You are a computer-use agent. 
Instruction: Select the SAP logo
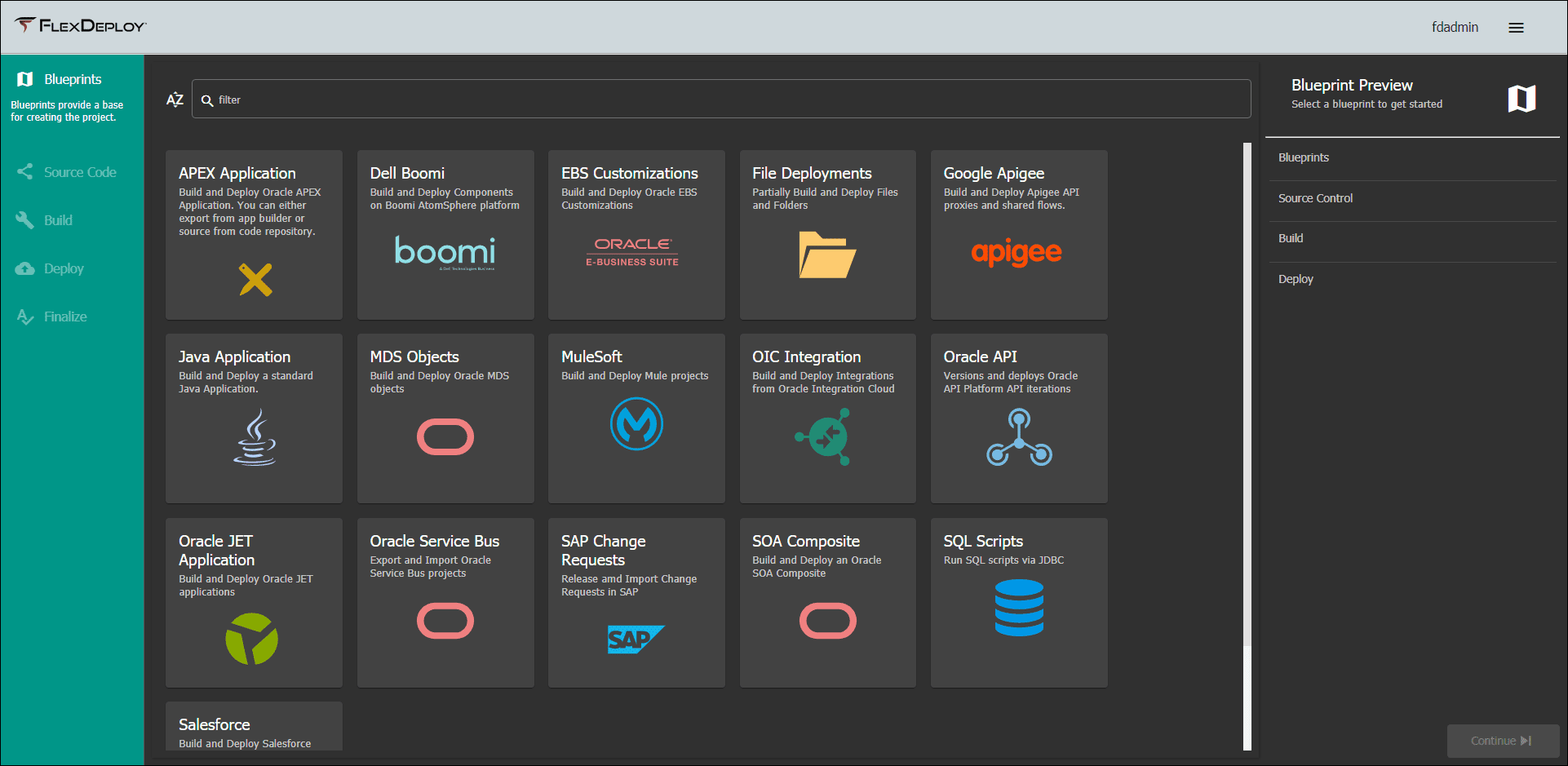tap(636, 640)
